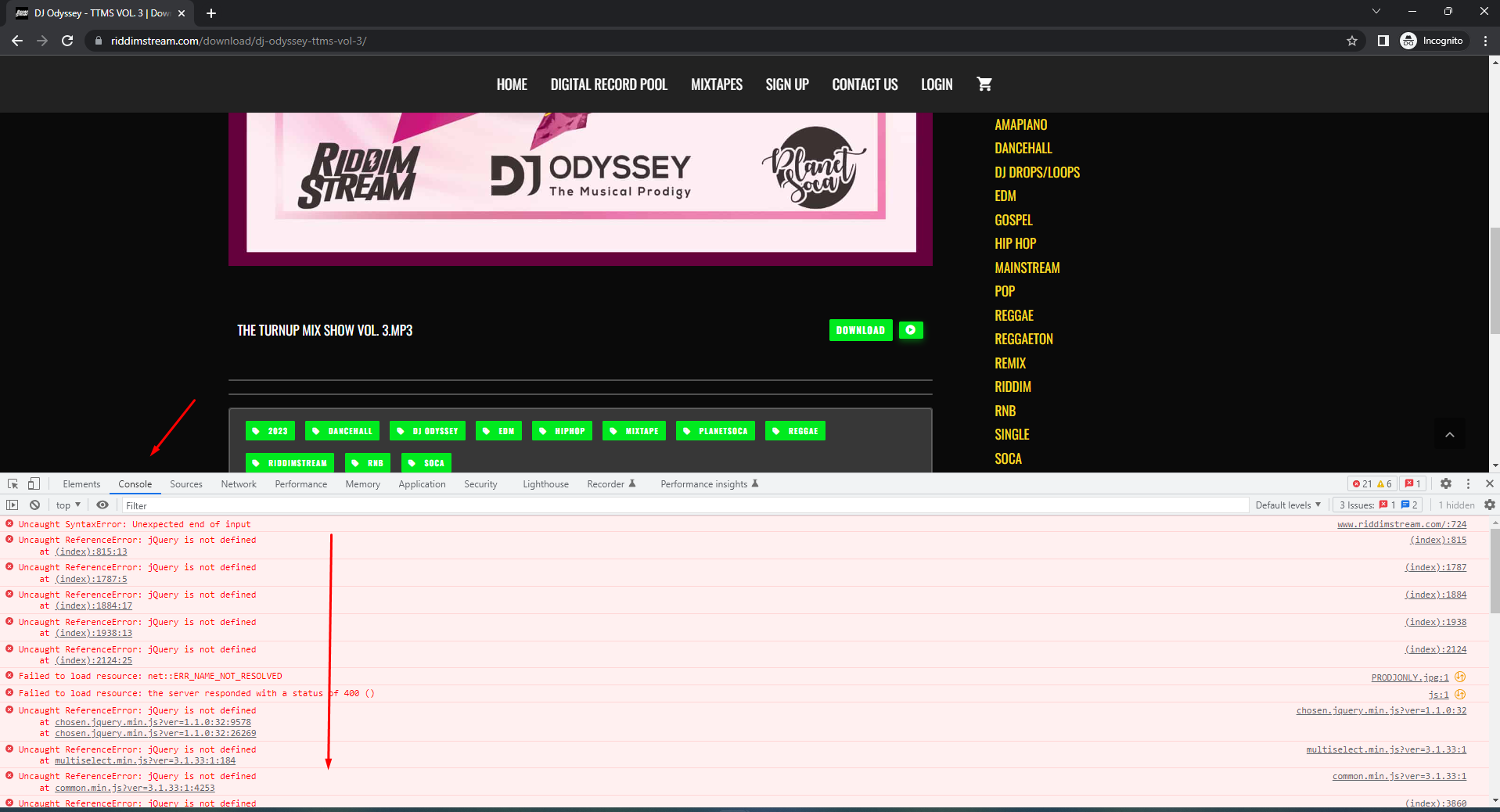Open the DJ DROPS/LOOPS category link

1037,172
